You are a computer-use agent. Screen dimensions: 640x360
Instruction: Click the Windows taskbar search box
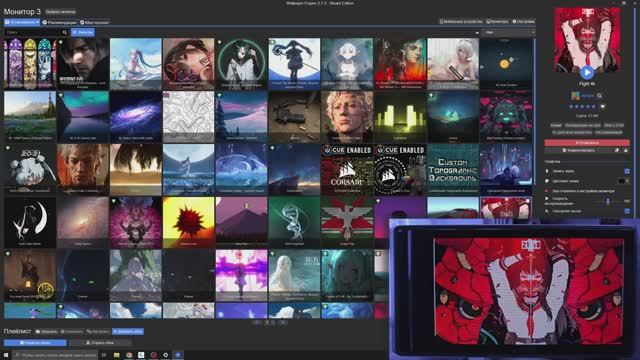(x=55, y=355)
